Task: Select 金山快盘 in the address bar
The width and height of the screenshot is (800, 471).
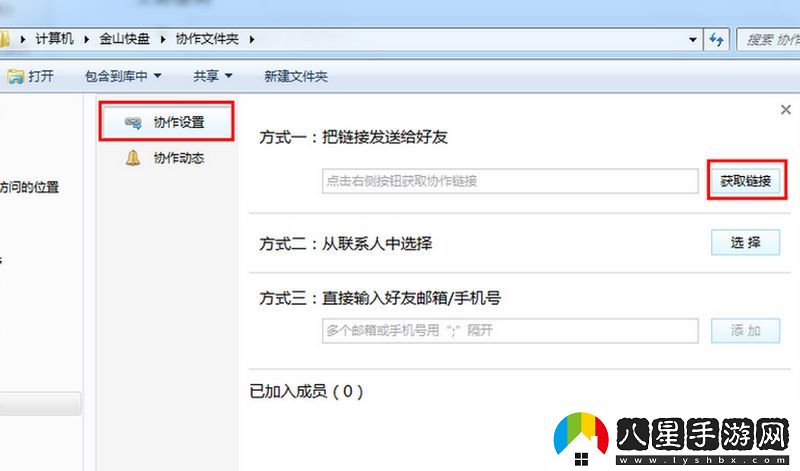Action: [124, 39]
